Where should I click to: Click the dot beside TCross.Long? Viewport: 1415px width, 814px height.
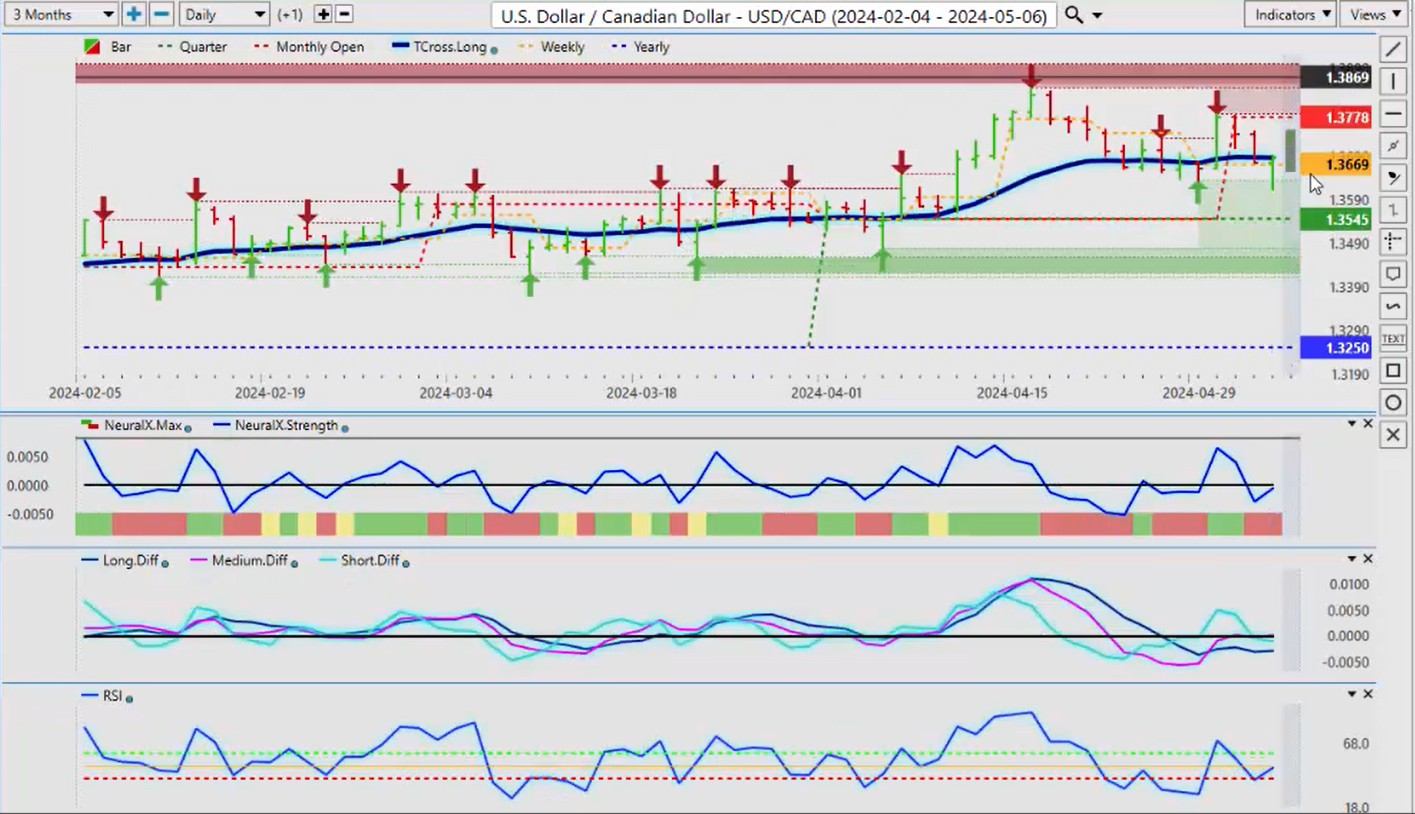[493, 49]
